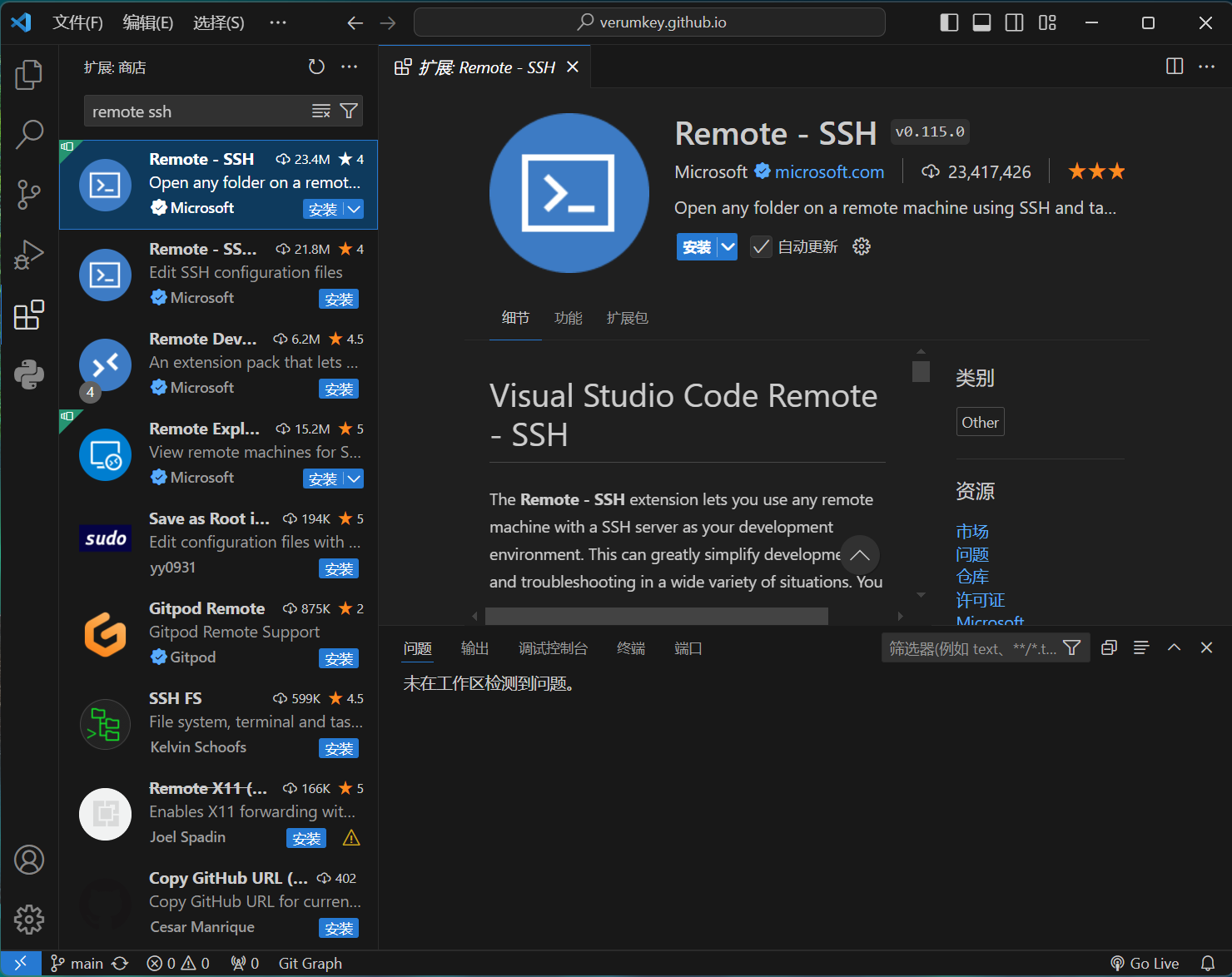Open microsoft.com publisher link
This screenshot has width=1232, height=977.
pos(829,171)
